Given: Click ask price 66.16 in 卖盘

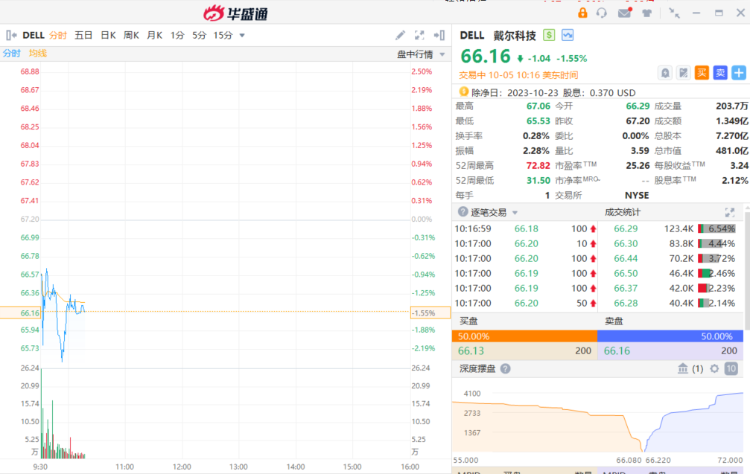Looking at the screenshot, I should [617, 351].
